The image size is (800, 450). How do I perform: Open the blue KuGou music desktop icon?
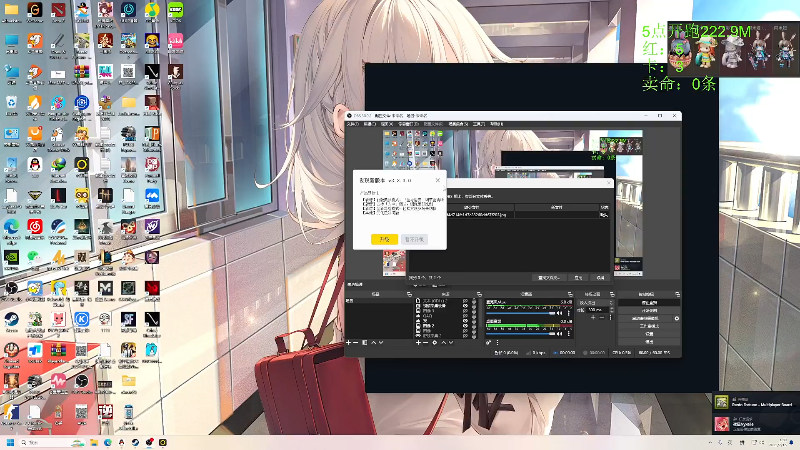click(82, 319)
